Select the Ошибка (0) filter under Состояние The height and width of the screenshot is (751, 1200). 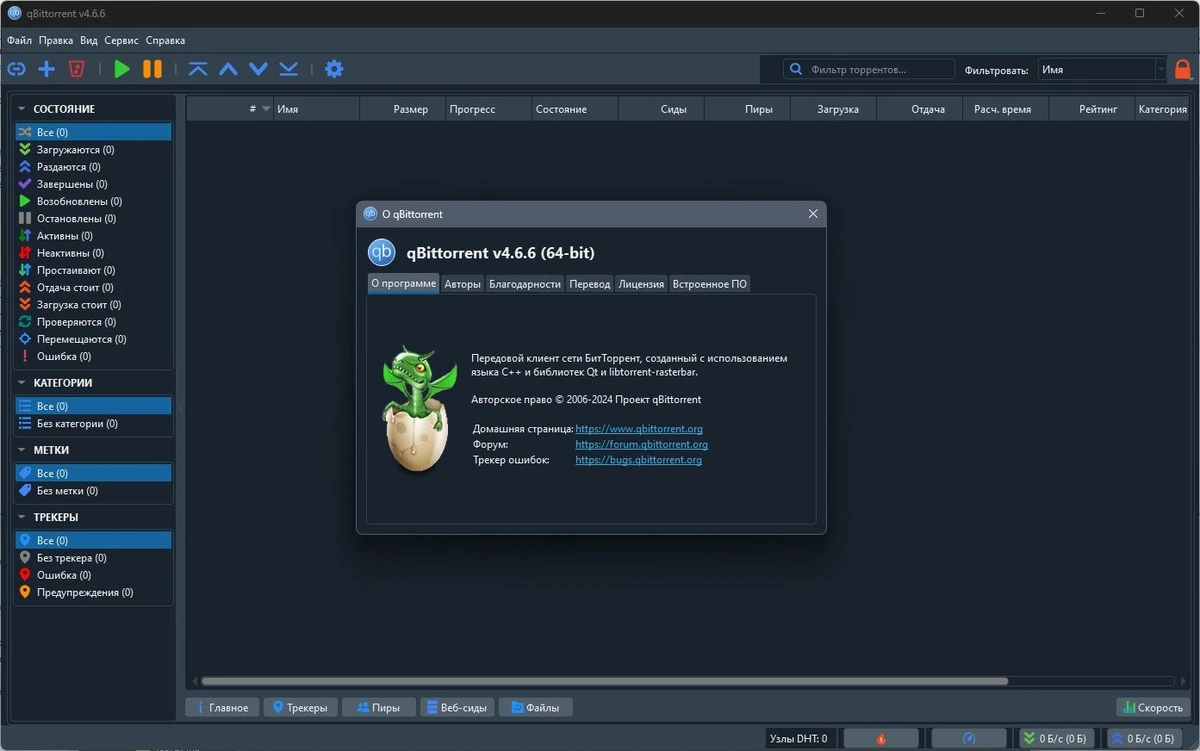93,356
